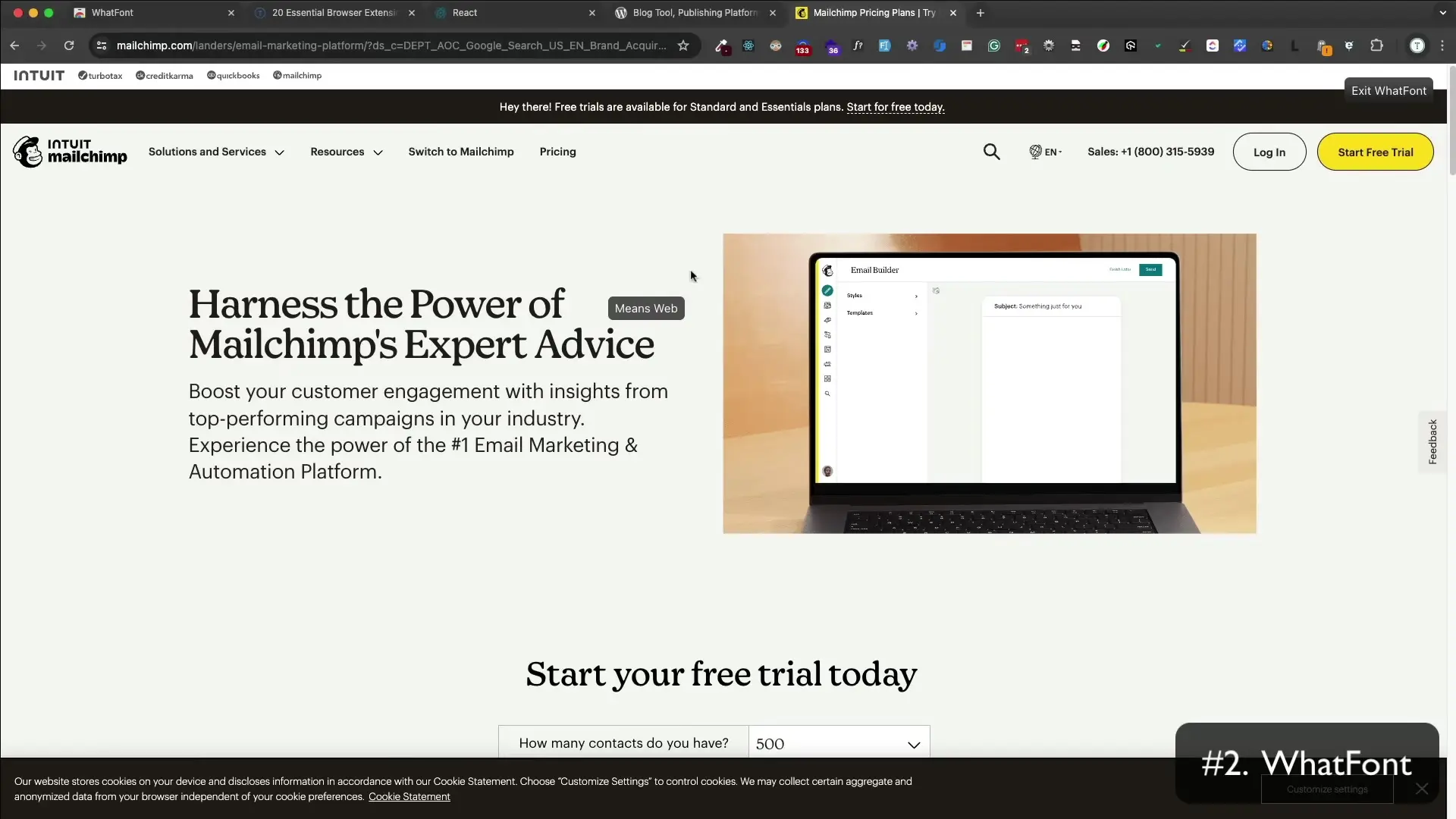
Task: Expand the Resources menu
Action: pos(347,152)
